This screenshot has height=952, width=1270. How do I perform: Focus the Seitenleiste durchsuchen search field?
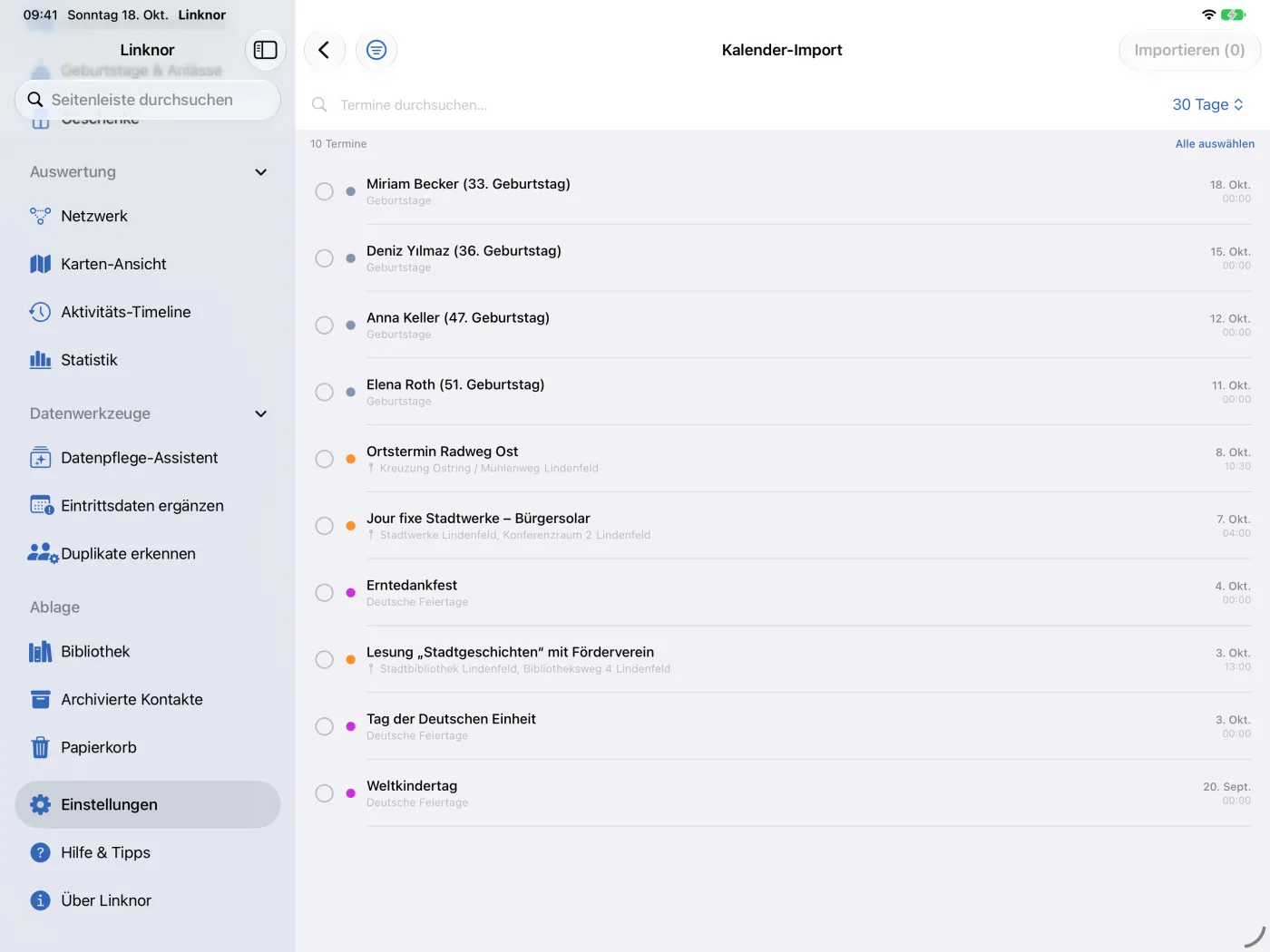coord(147,100)
